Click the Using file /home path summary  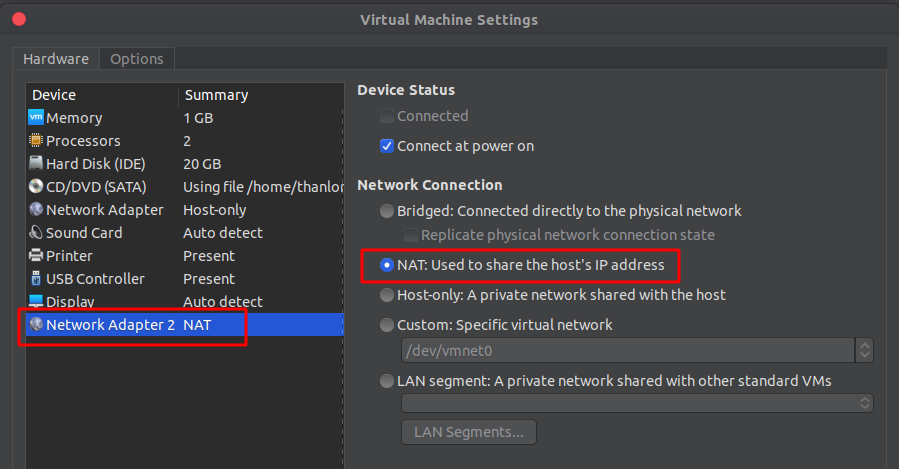coord(263,187)
